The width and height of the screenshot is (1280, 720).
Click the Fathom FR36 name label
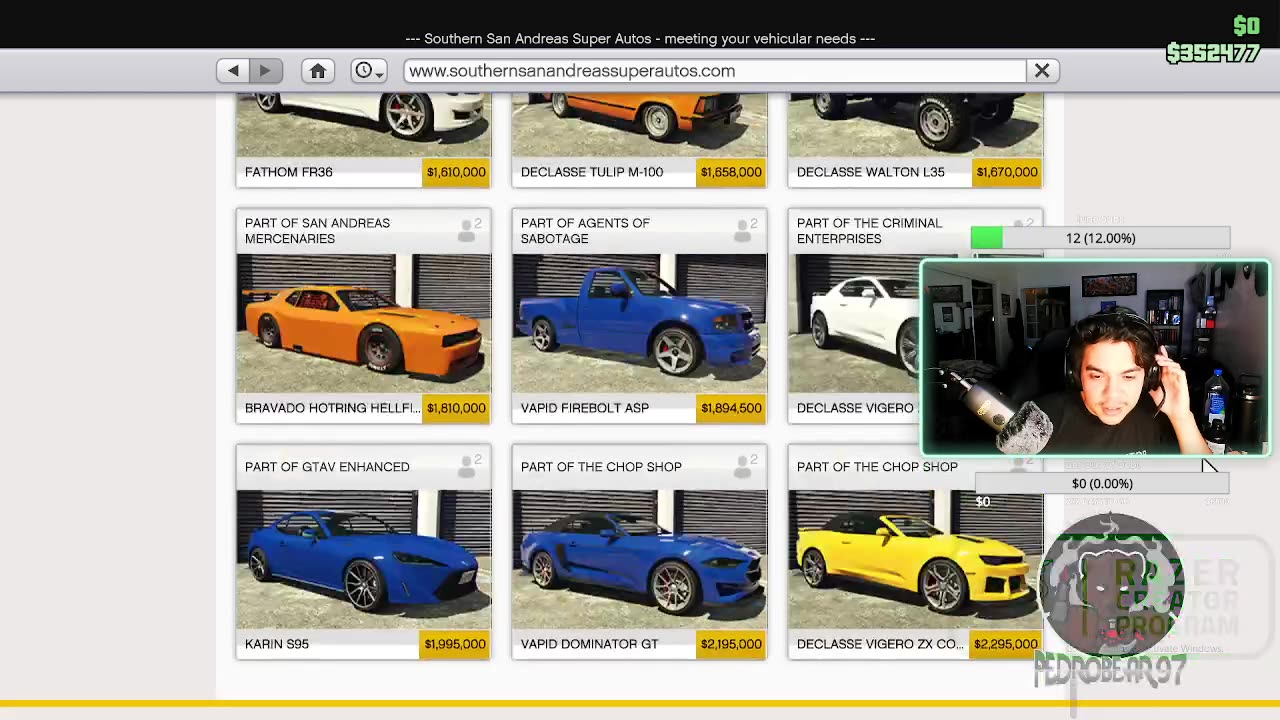click(289, 172)
